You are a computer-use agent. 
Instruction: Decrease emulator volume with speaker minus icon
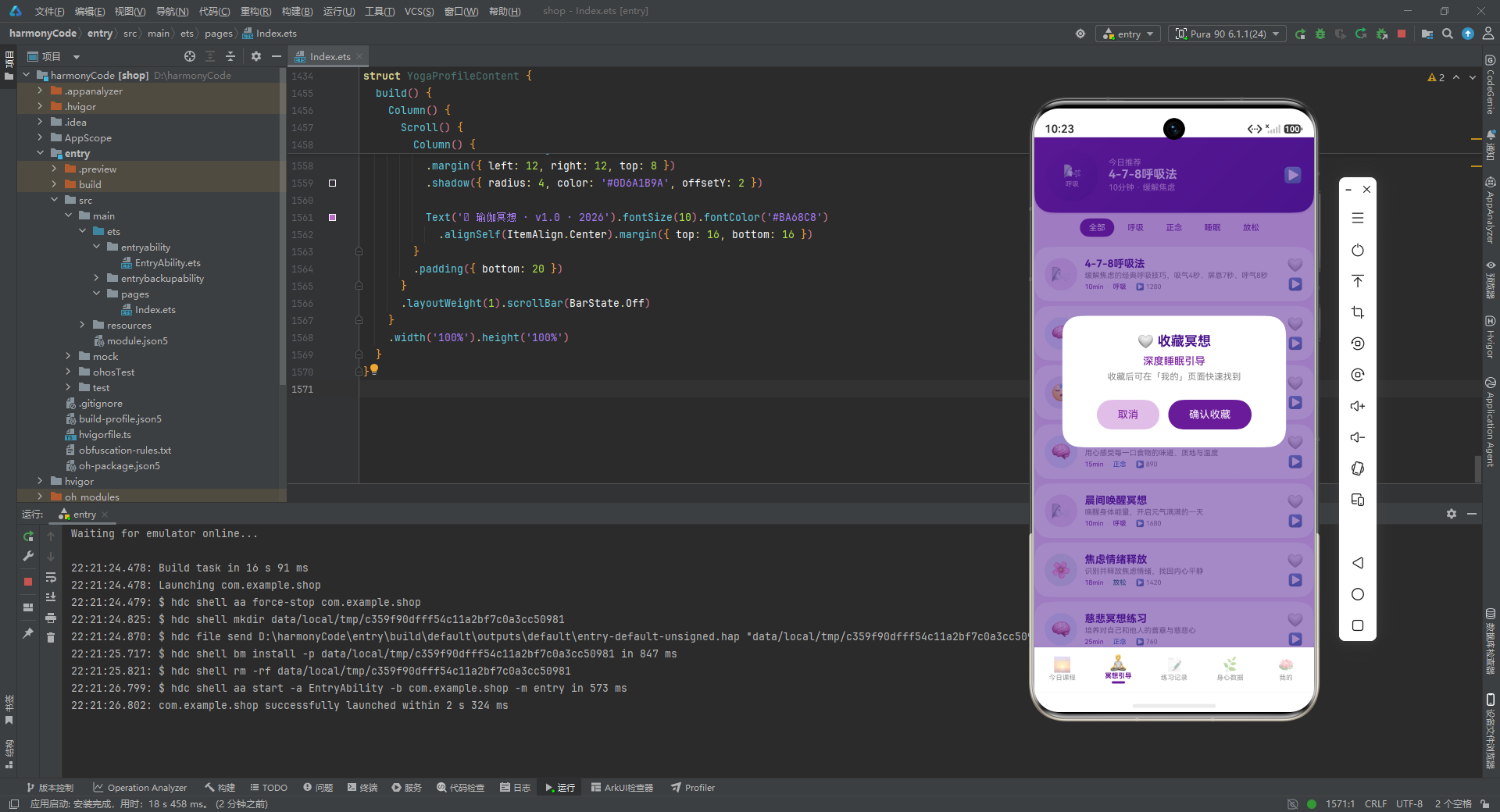pyautogui.click(x=1358, y=437)
